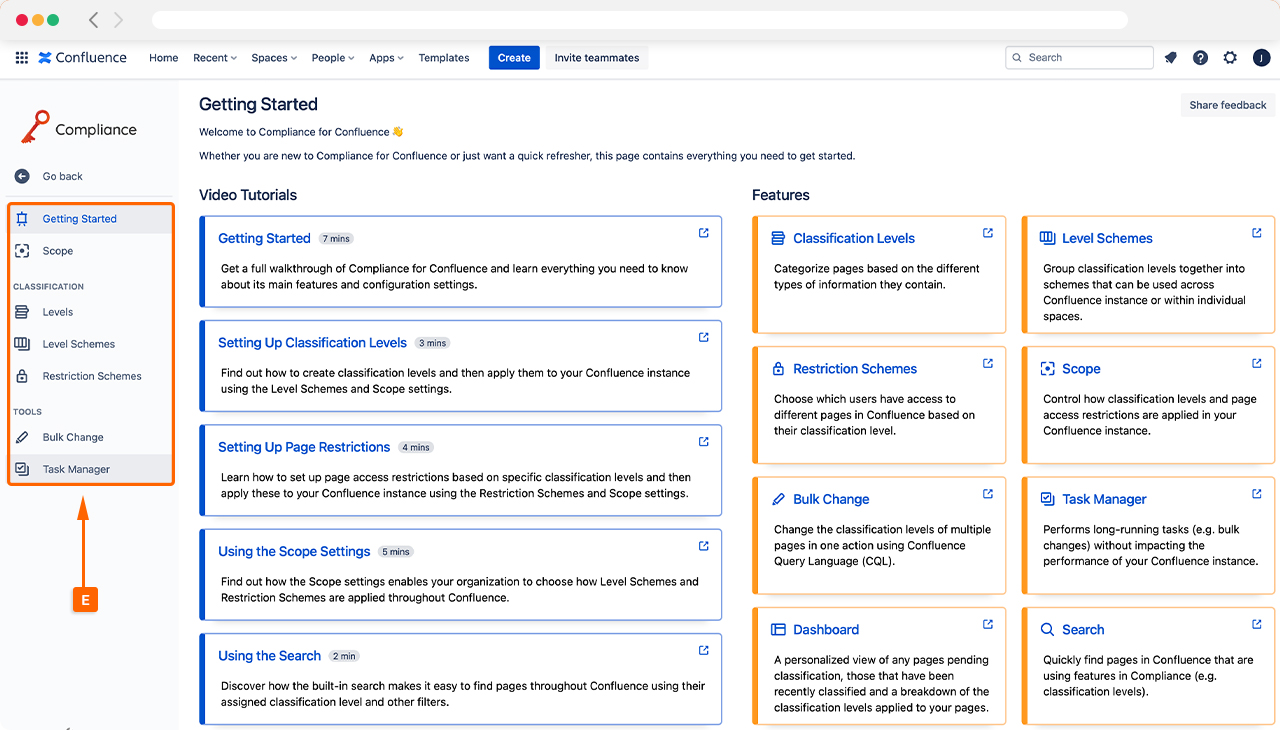
Task: Open the app switcher grid icon
Action: [22, 58]
